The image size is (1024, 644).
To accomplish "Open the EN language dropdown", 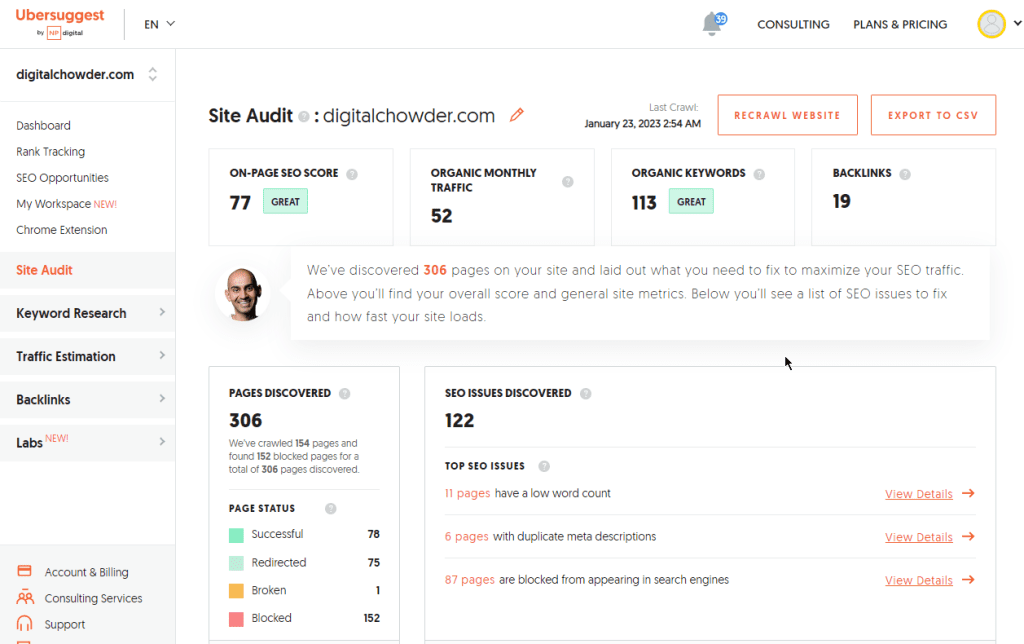I will tap(159, 24).
